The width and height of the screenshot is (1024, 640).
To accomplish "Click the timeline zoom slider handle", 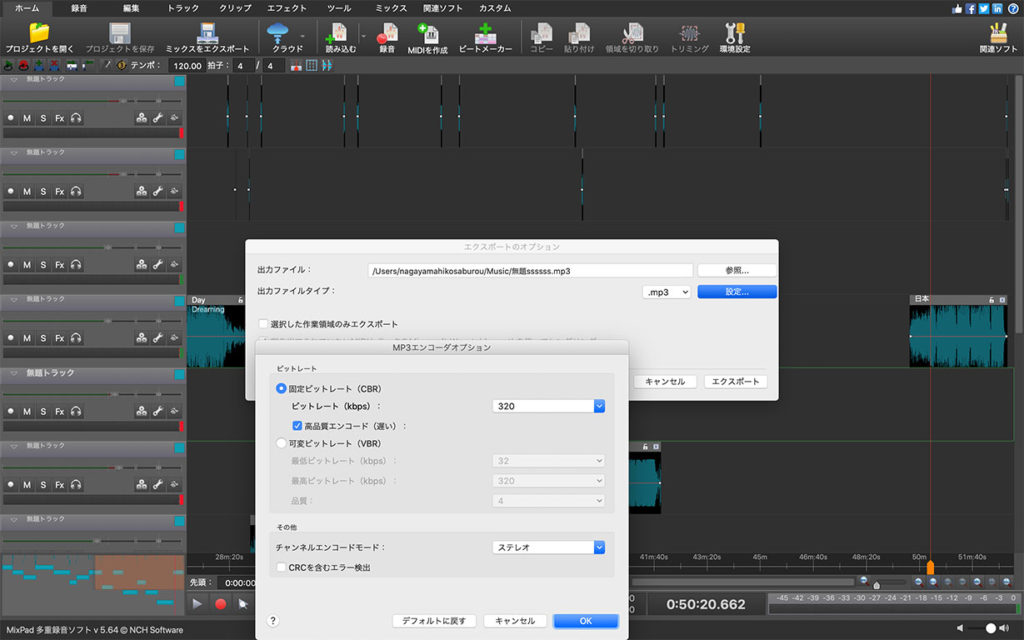I will click(x=876, y=585).
